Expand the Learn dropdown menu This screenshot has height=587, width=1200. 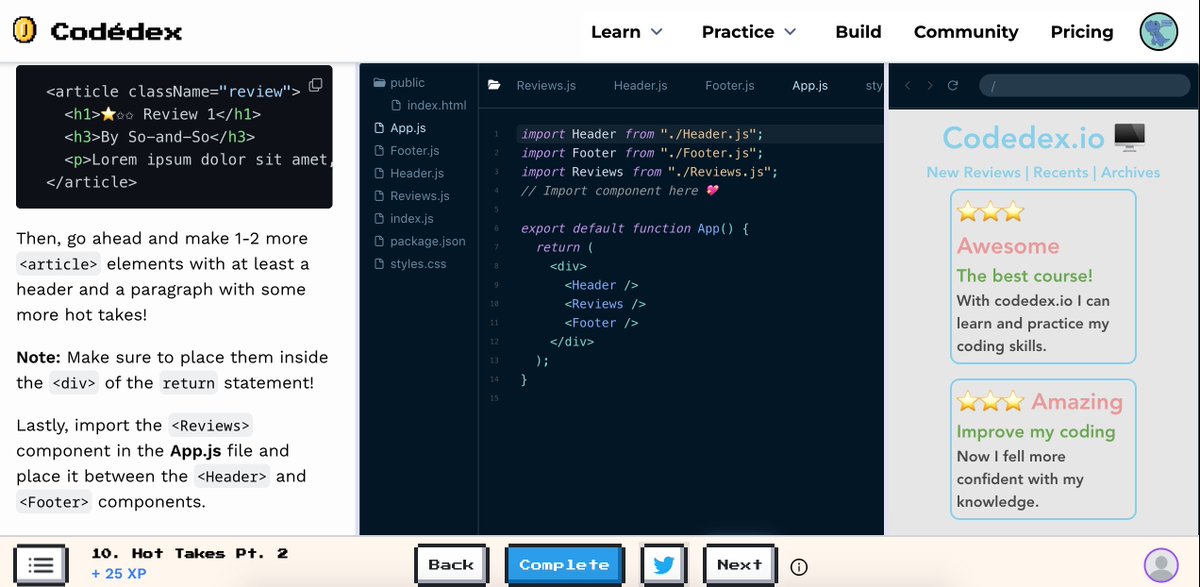pos(627,32)
